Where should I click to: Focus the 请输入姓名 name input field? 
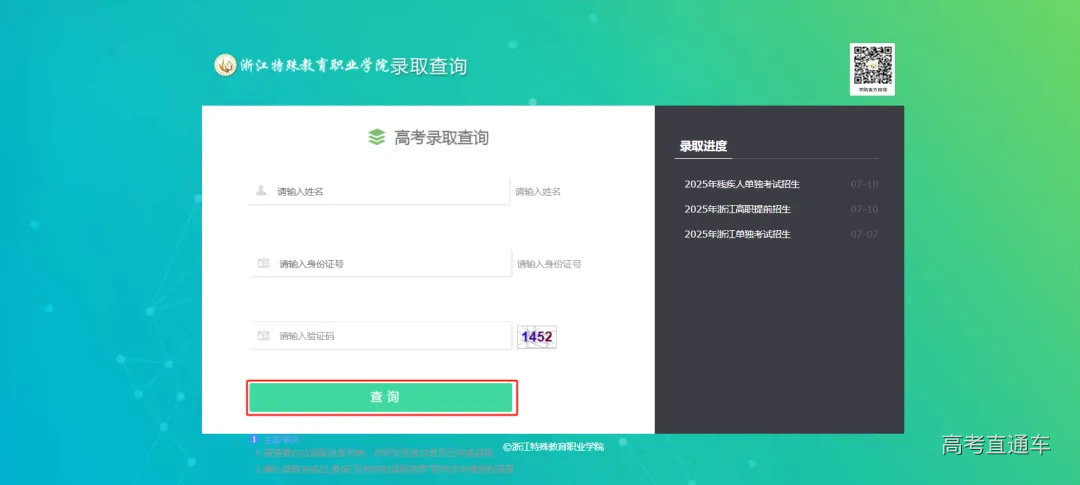[380, 191]
